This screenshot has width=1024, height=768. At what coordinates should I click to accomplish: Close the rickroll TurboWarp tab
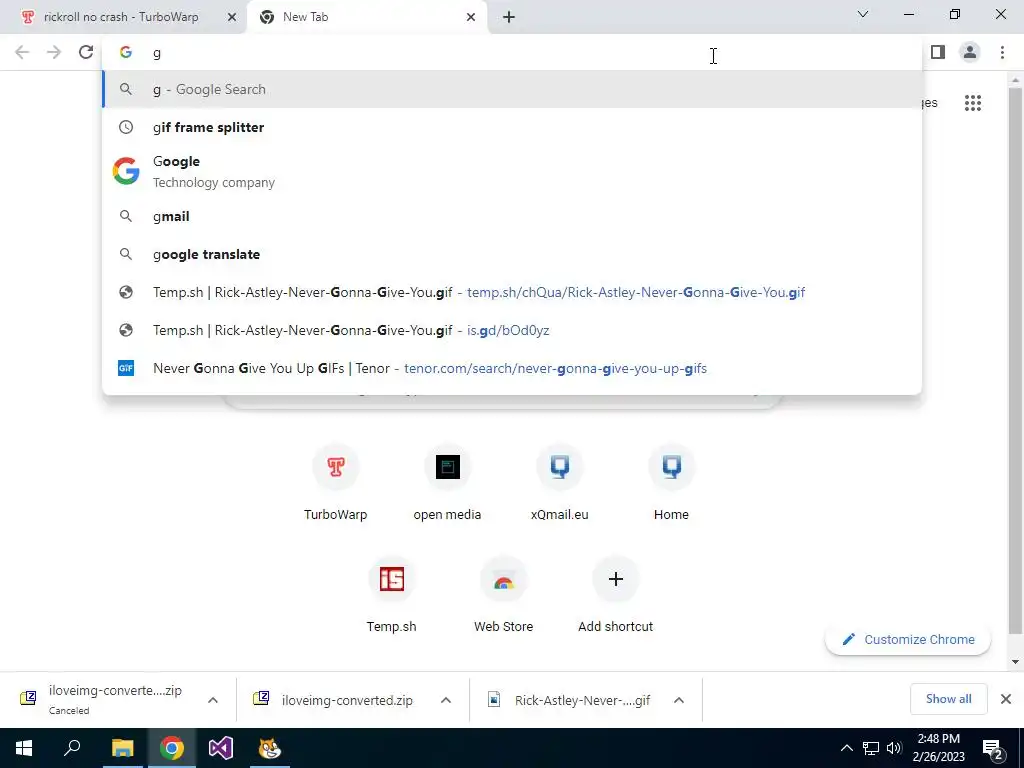tap(231, 17)
